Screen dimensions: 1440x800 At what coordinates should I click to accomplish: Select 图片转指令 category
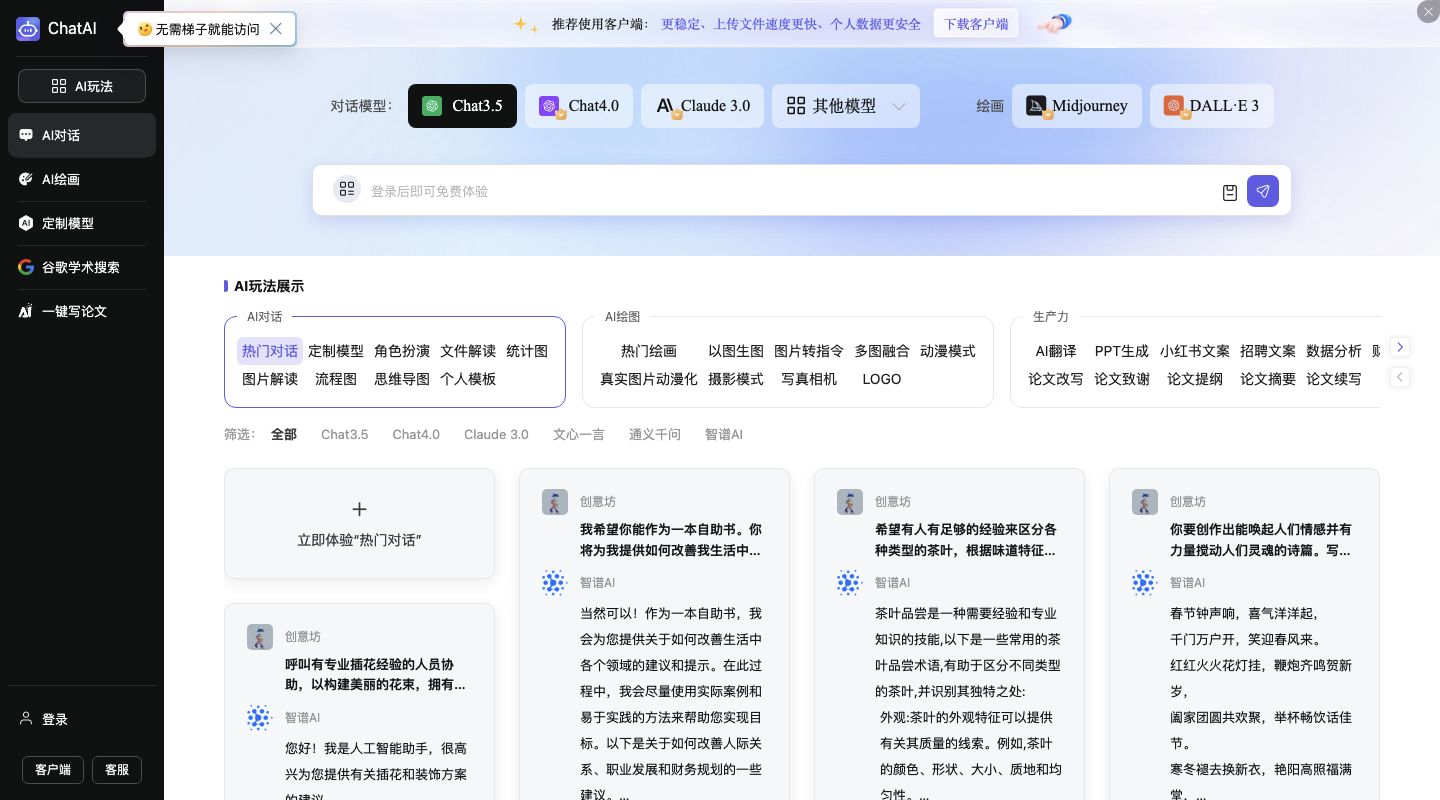point(809,351)
